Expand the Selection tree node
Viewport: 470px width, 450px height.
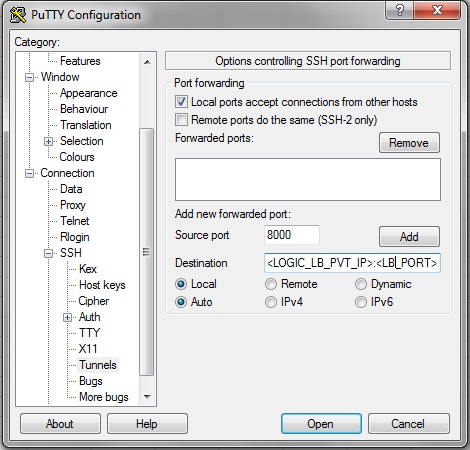click(x=48, y=141)
